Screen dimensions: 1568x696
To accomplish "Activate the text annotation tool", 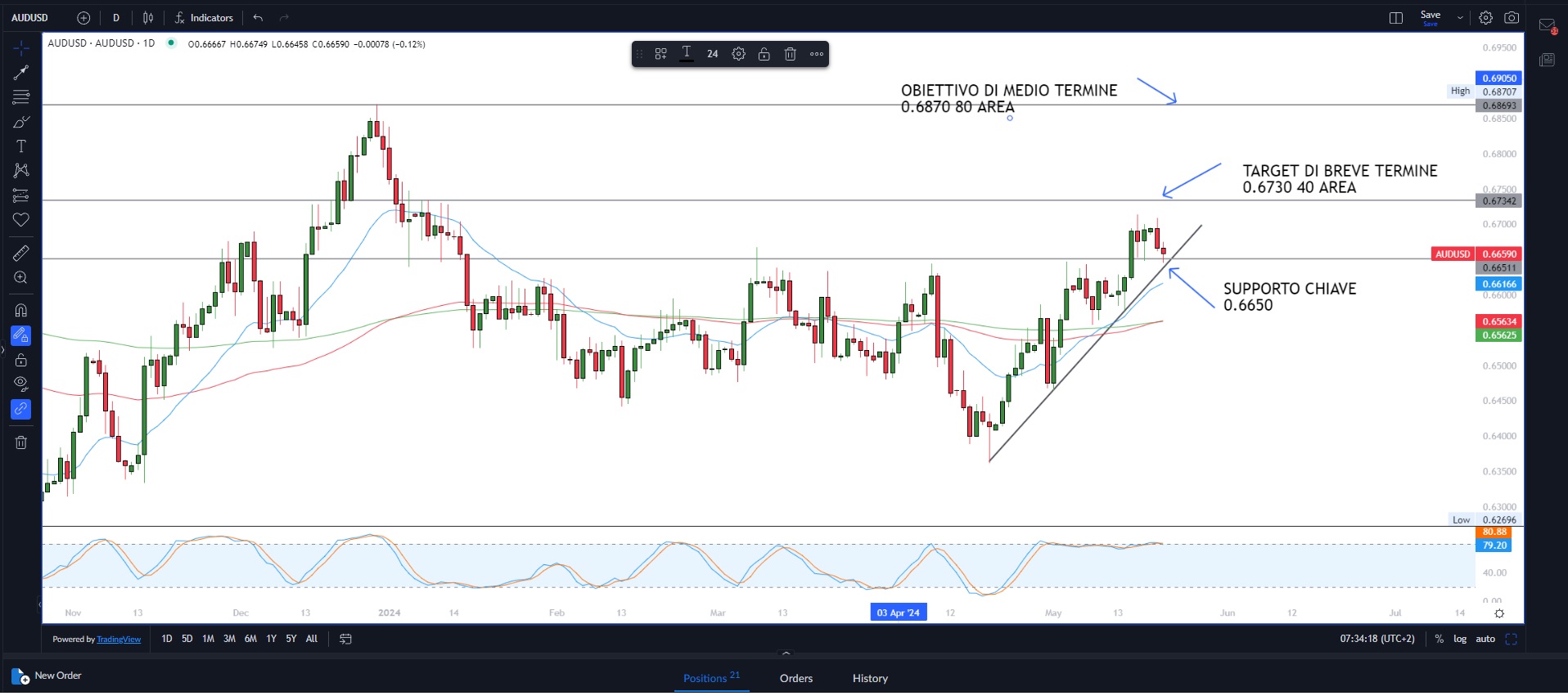I will click(21, 146).
